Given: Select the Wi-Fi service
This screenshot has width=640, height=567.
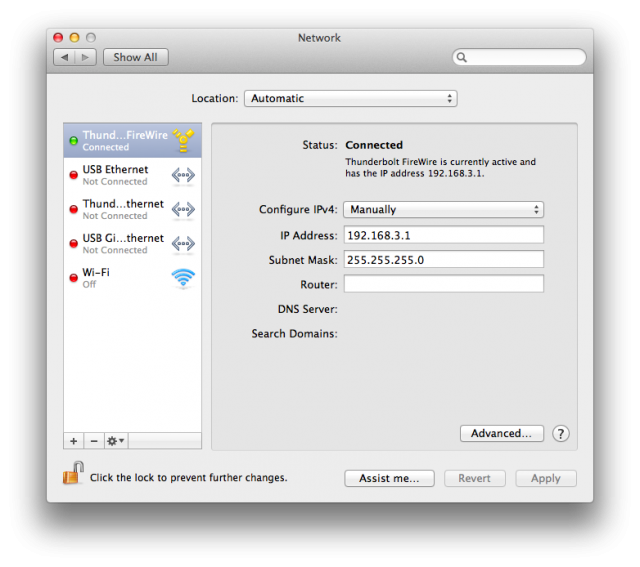Looking at the screenshot, I should coord(132,278).
